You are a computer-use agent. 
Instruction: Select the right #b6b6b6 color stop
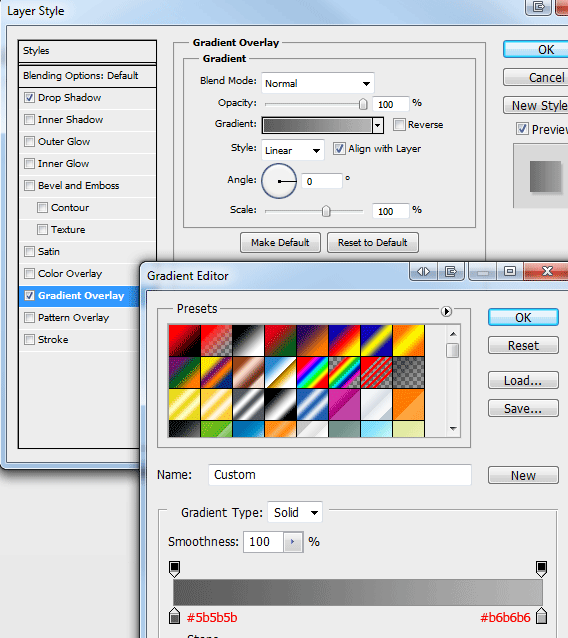541,616
